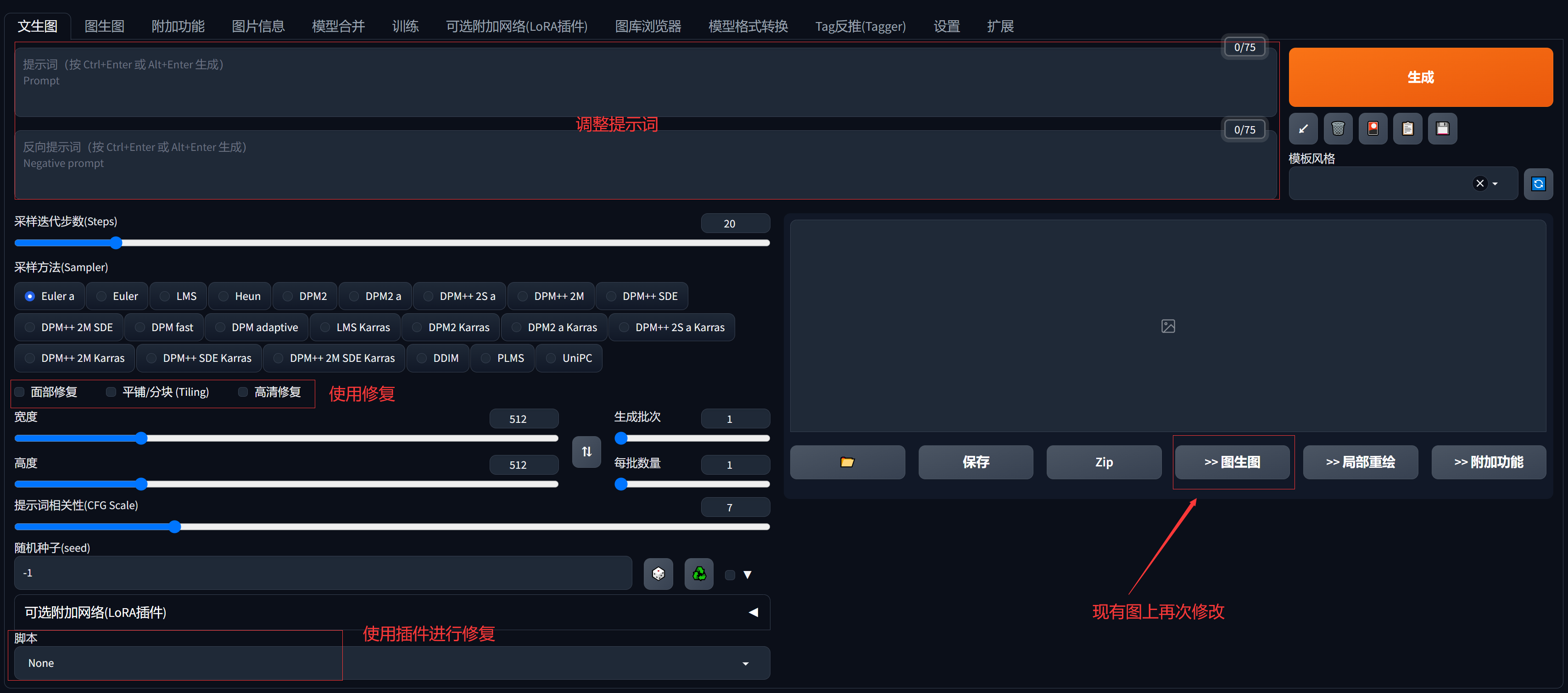Screen dimensions: 1568x693
Task: Select the Euler a sampler
Action: pos(50,296)
